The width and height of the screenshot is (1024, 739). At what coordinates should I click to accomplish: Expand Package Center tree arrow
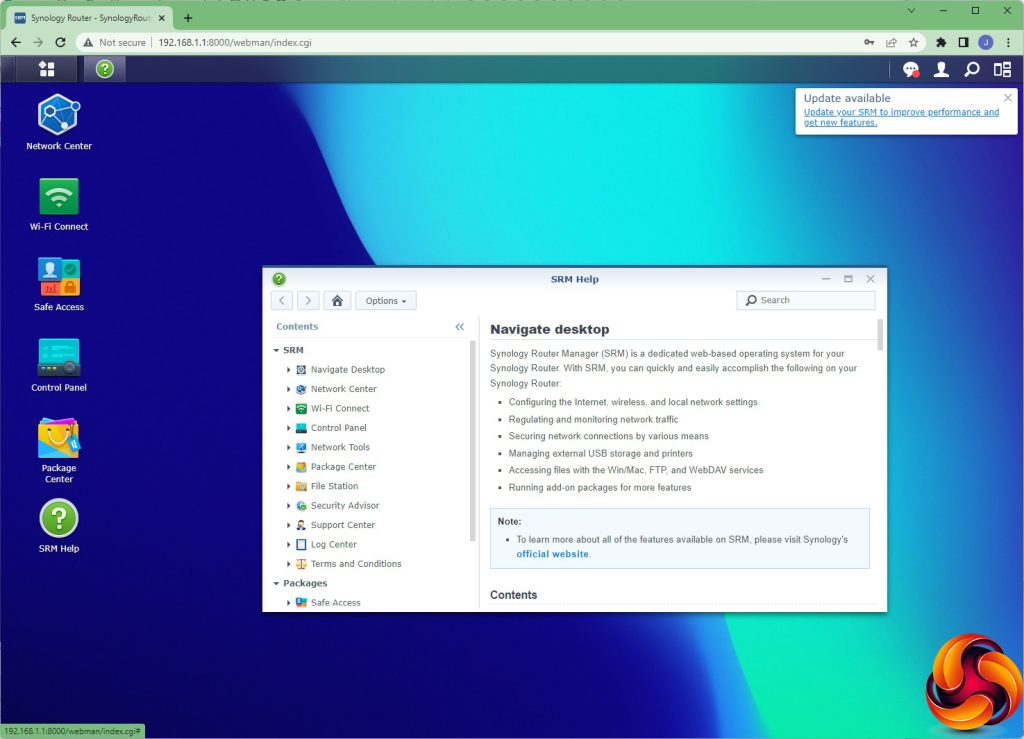click(289, 467)
